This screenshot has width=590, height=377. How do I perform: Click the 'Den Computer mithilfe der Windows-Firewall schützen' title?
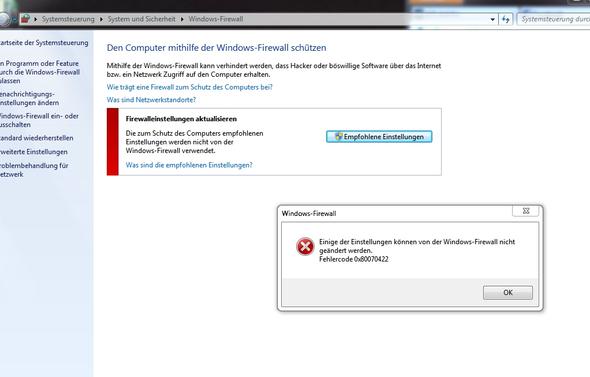click(x=216, y=48)
